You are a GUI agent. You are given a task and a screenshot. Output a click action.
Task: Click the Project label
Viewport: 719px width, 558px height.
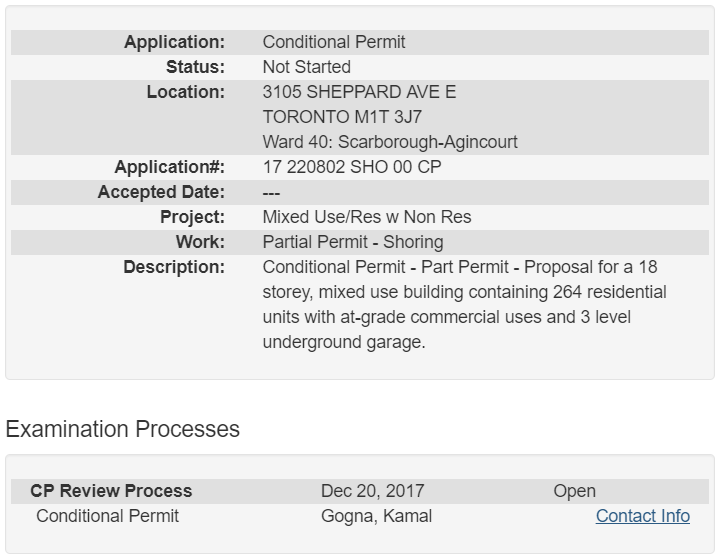[192, 217]
